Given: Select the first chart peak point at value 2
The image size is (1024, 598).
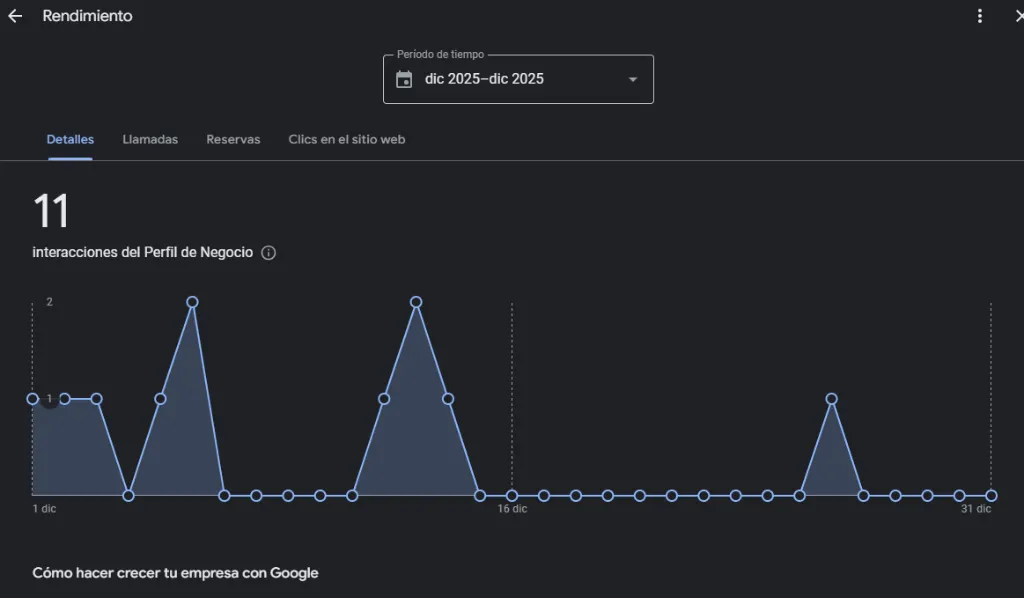Looking at the screenshot, I should point(192,302).
